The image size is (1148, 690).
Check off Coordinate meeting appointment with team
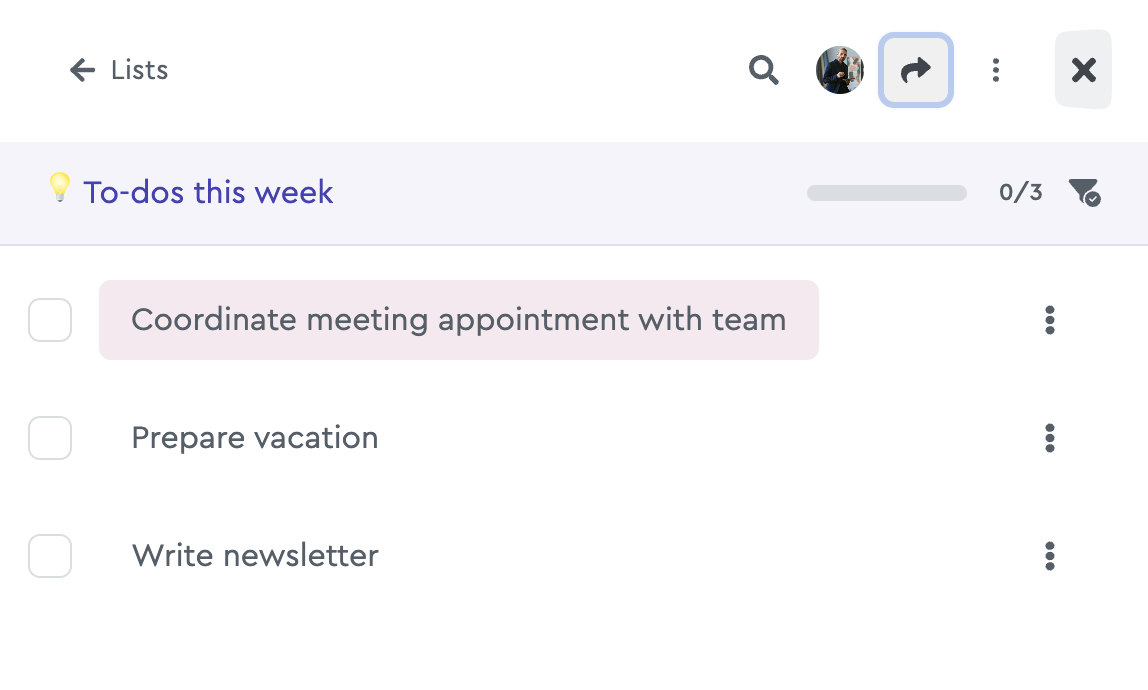point(50,320)
